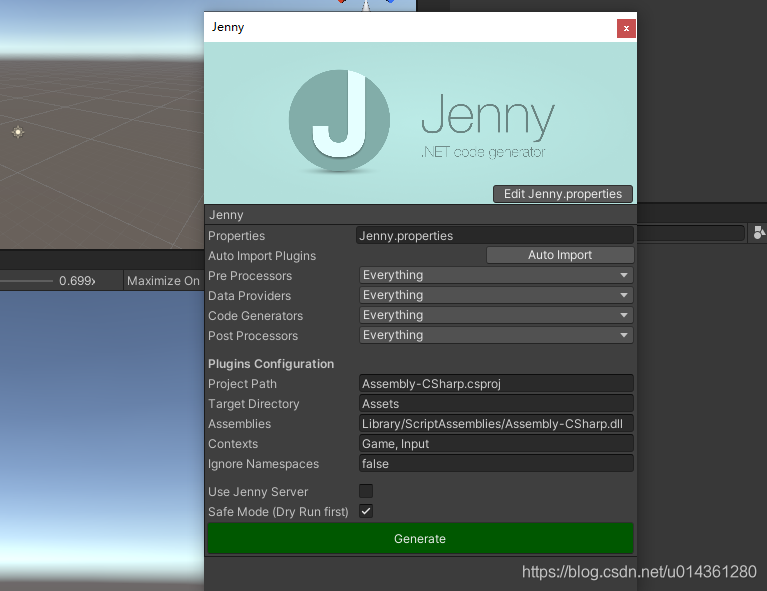This screenshot has width=767, height=591.
Task: Click the Jenny window title text
Action: click(227, 27)
